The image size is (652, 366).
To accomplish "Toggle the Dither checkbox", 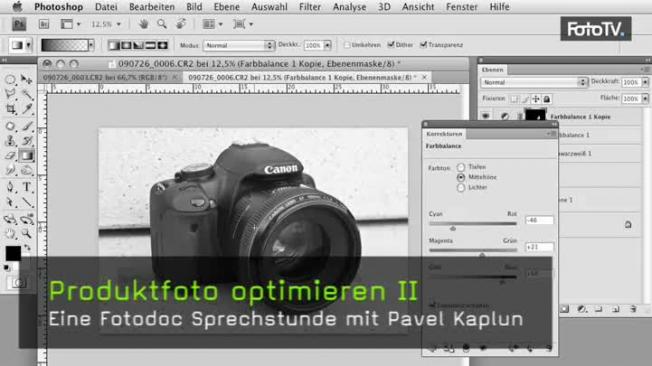I will click(x=391, y=45).
